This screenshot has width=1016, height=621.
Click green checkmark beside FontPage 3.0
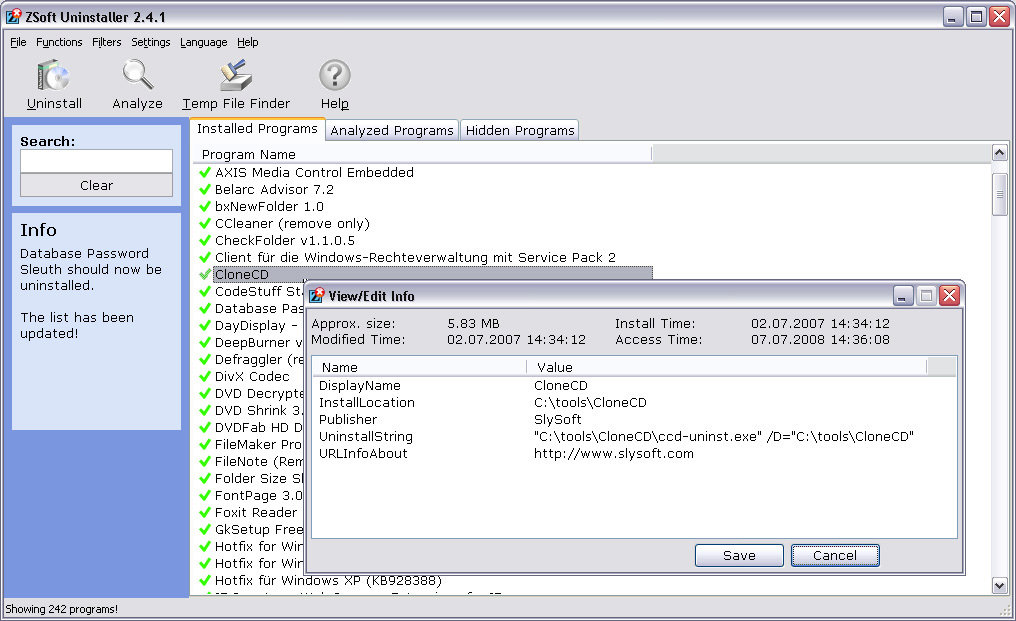point(205,496)
